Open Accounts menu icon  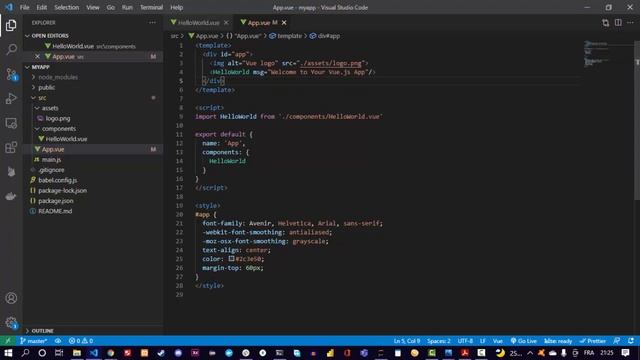pyautogui.click(x=11, y=298)
